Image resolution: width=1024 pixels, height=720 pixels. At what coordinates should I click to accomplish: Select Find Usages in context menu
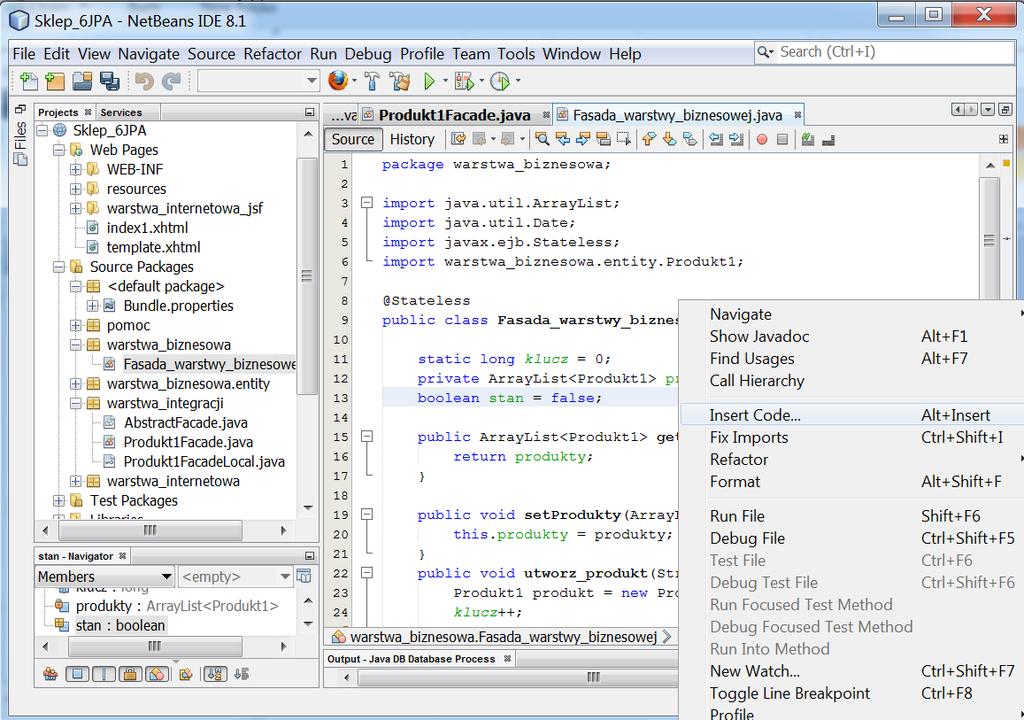852,358
